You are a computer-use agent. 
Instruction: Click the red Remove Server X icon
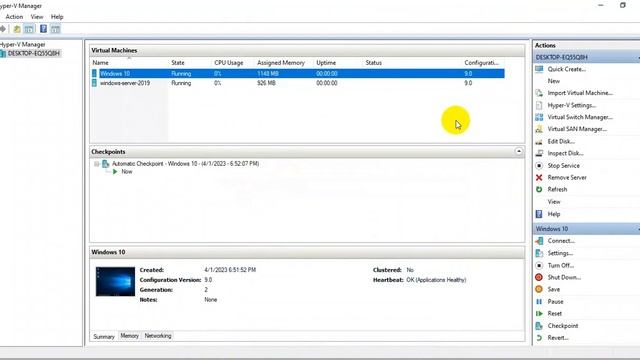tap(539, 178)
